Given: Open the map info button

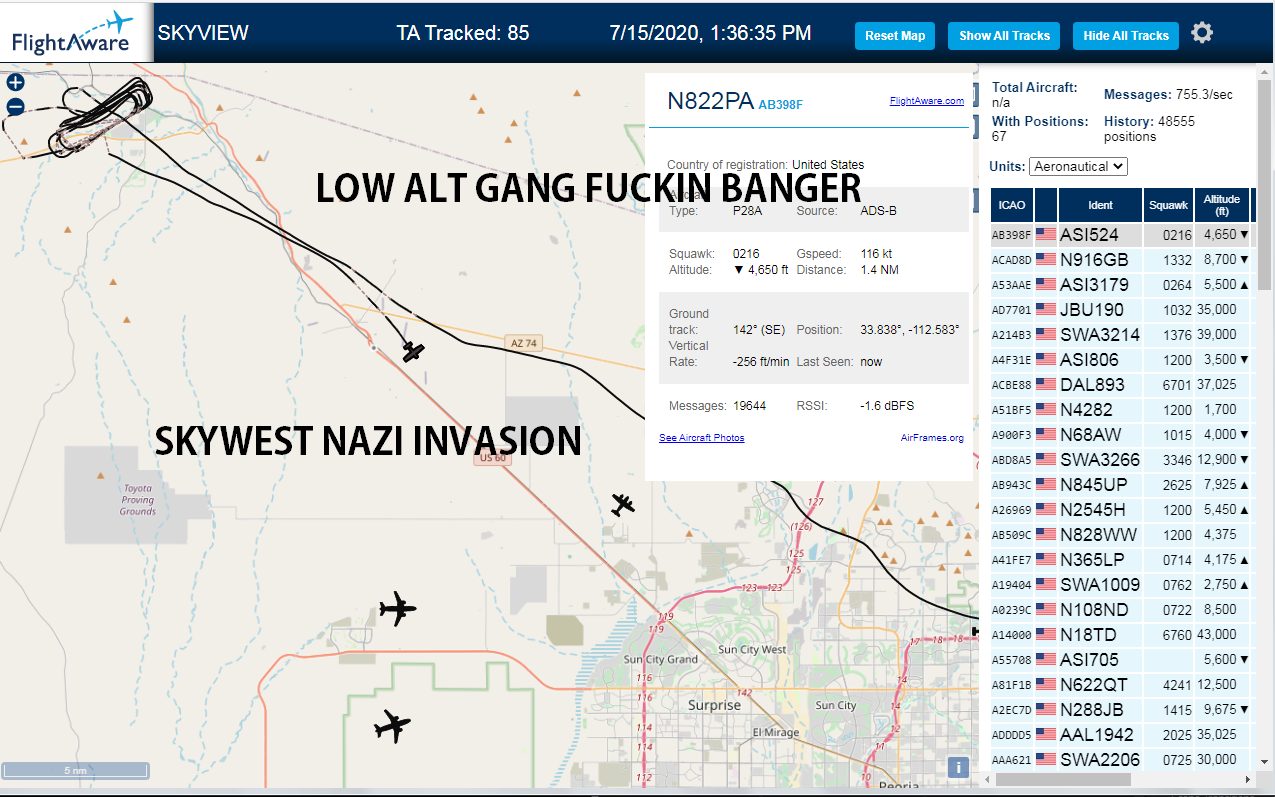Looking at the screenshot, I should click(958, 767).
